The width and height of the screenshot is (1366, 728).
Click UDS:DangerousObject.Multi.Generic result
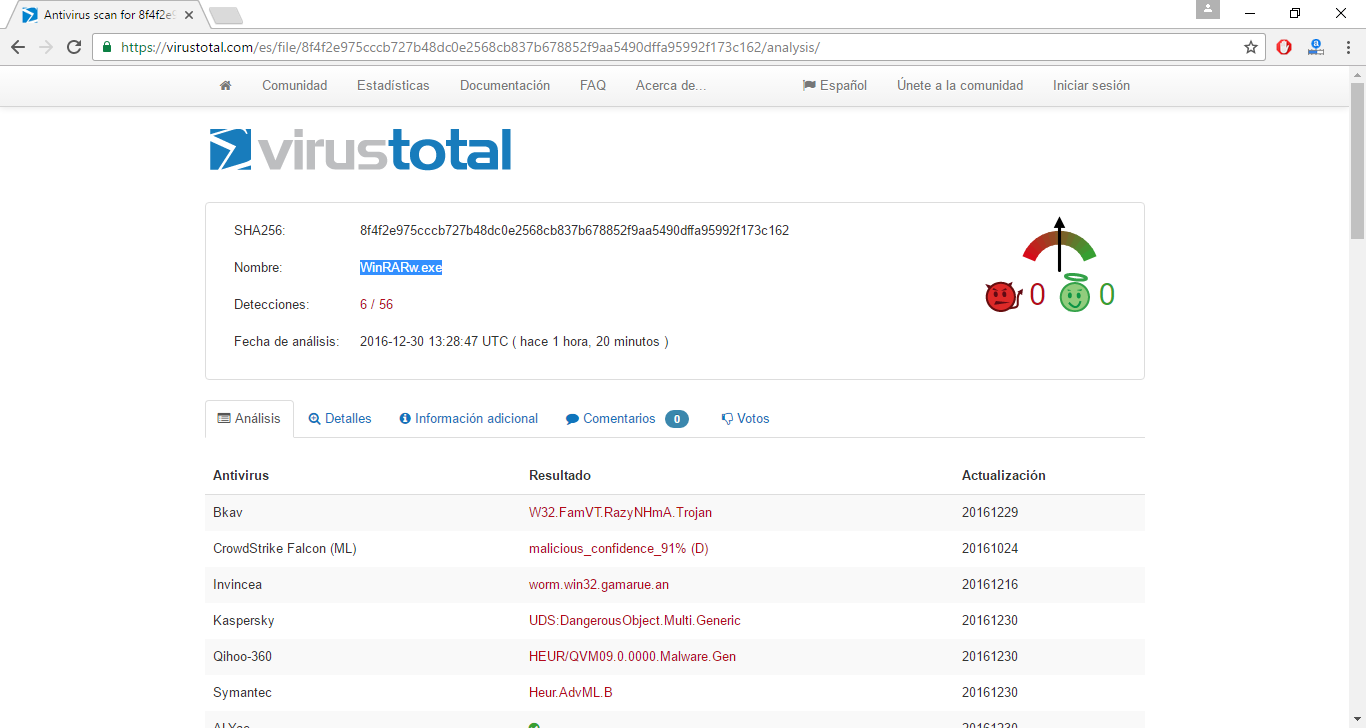[x=635, y=621]
